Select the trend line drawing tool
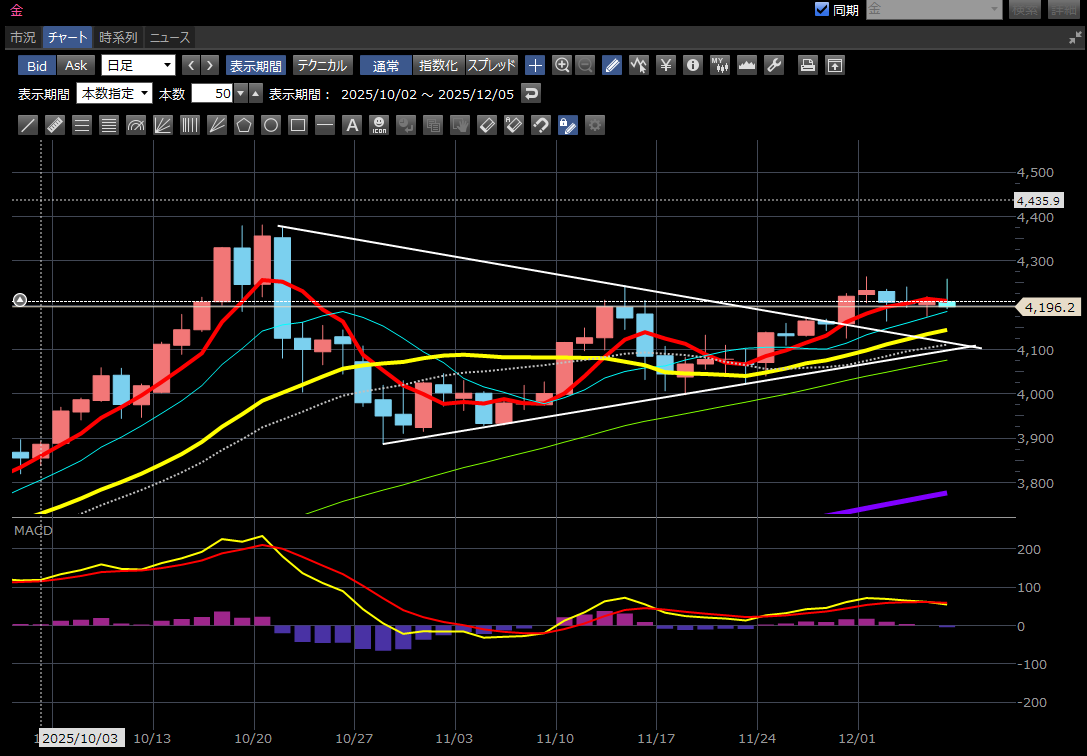Screen dimensions: 1087x756 click(x=28, y=126)
